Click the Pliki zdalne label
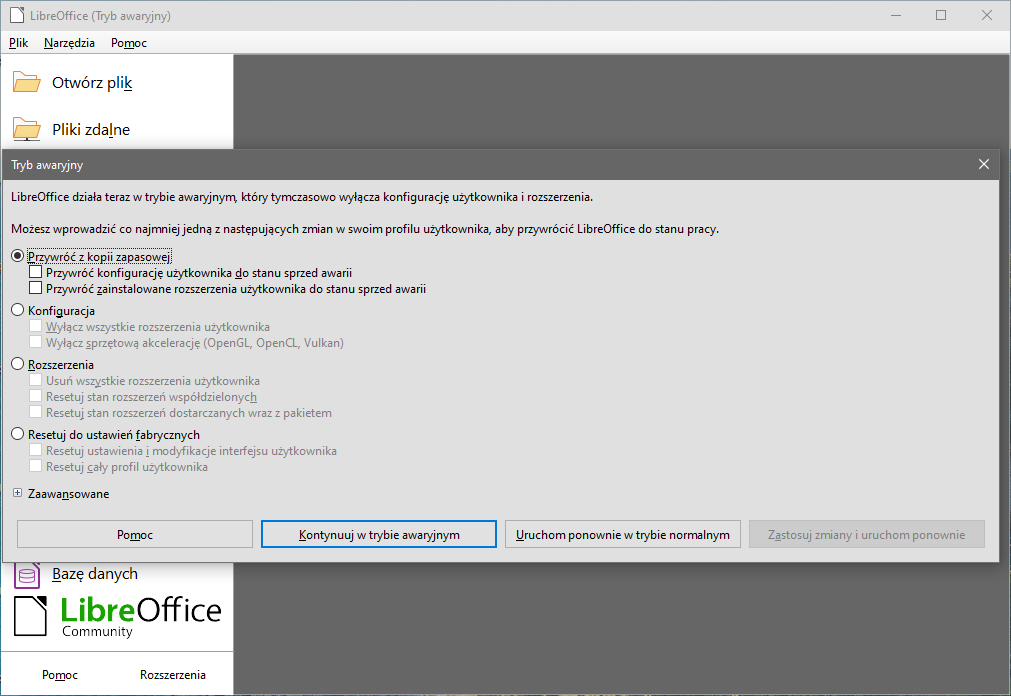Viewport: 1011px width, 696px height. [x=91, y=129]
